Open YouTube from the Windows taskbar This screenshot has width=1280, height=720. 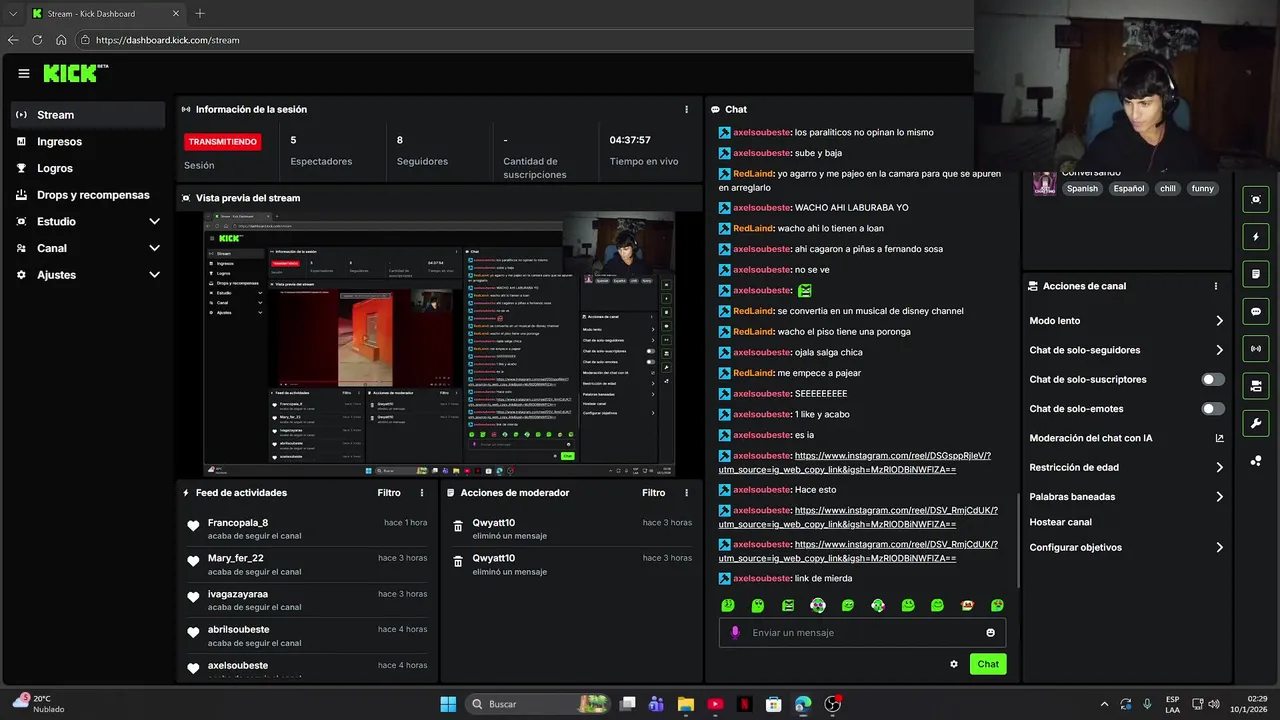715,704
